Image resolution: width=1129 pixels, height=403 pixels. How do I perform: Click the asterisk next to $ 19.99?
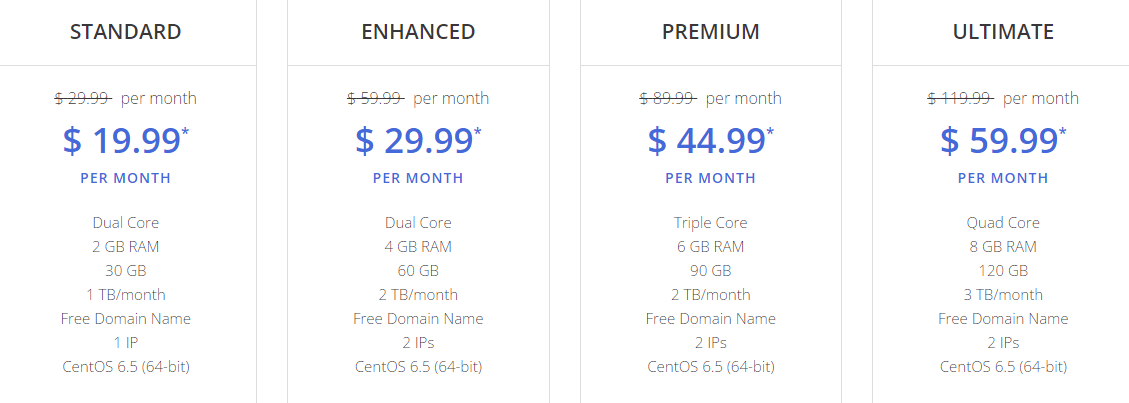tap(185, 132)
